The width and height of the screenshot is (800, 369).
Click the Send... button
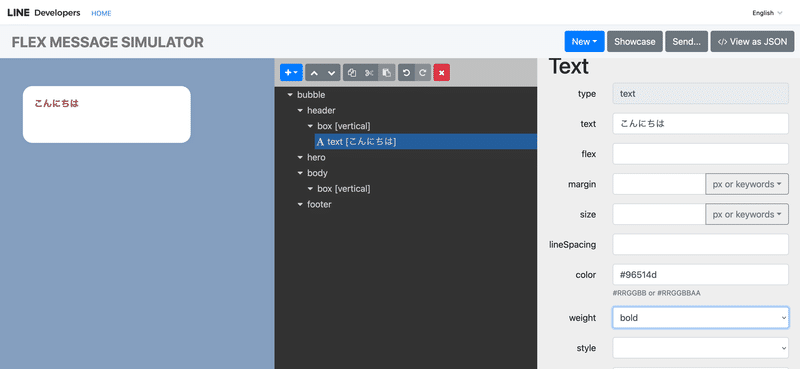tap(687, 42)
